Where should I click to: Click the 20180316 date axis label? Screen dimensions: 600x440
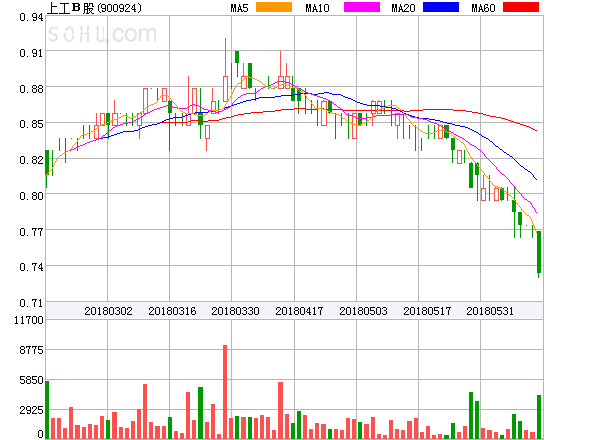pos(172,311)
